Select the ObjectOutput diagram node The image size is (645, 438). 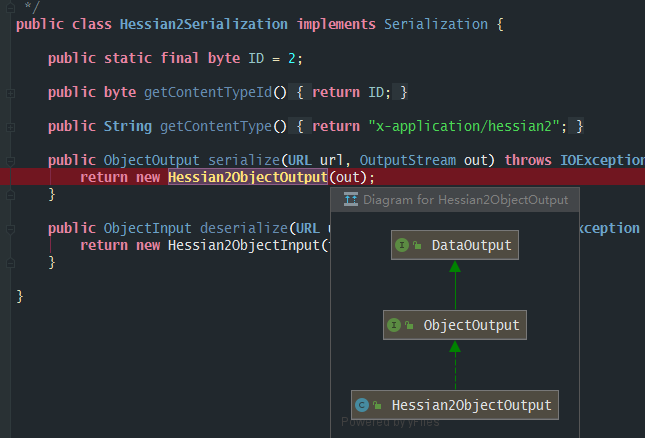(455, 325)
